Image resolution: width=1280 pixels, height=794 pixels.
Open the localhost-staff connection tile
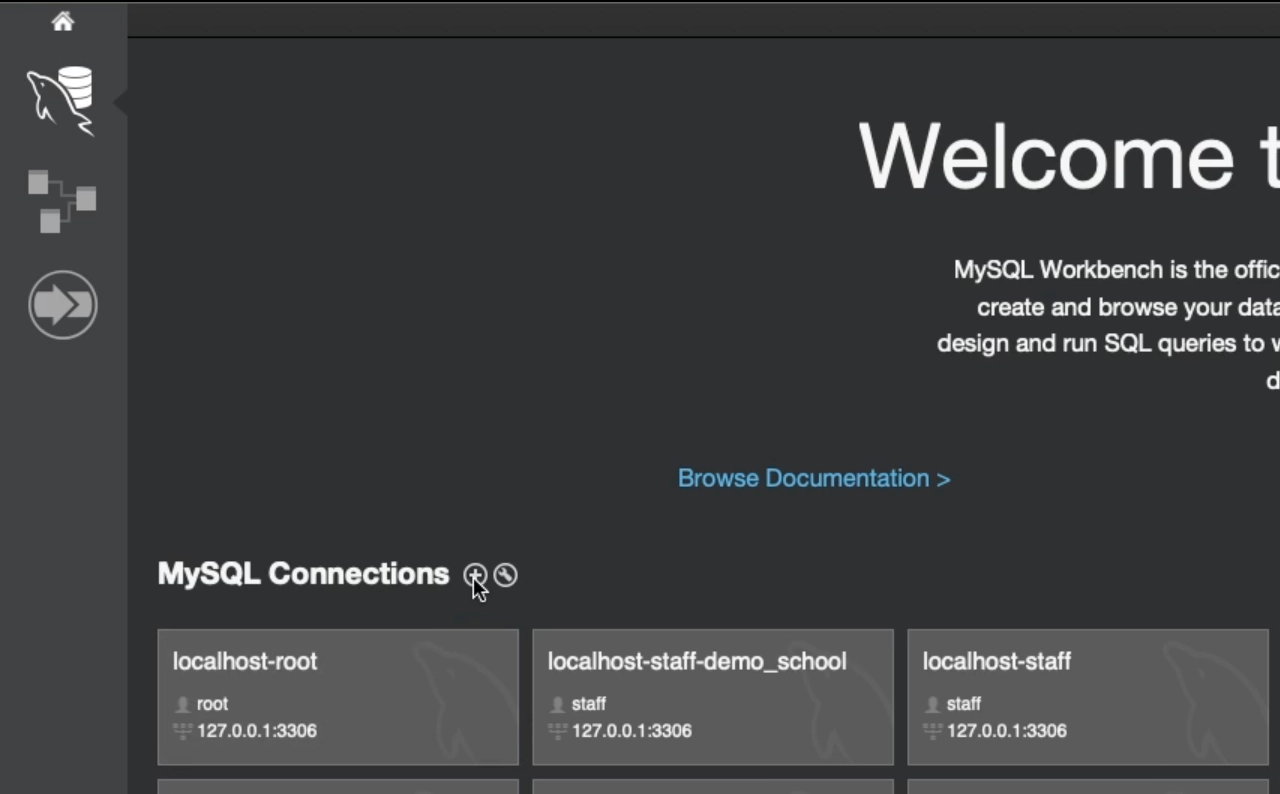pos(1088,697)
